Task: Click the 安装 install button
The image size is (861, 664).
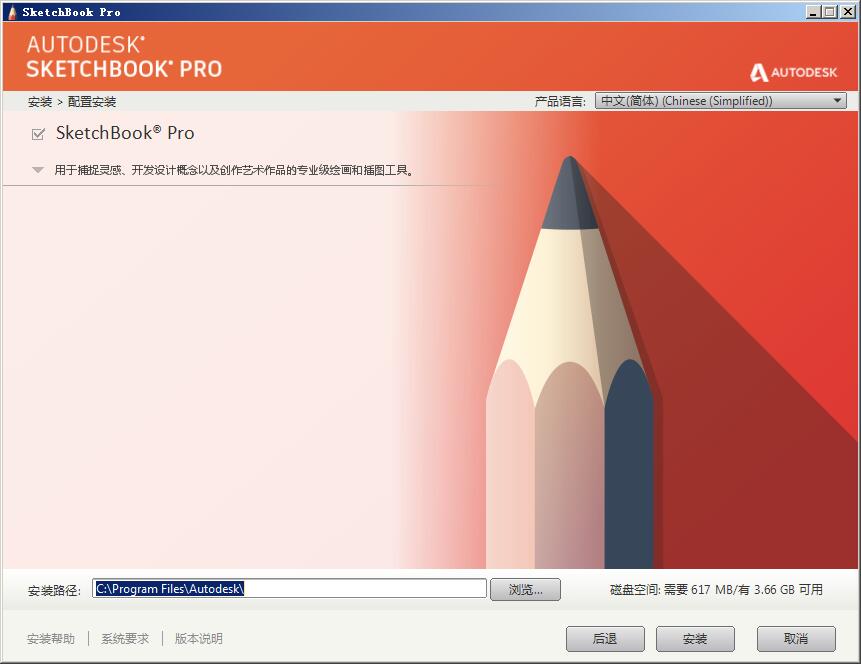Action: tap(695, 639)
